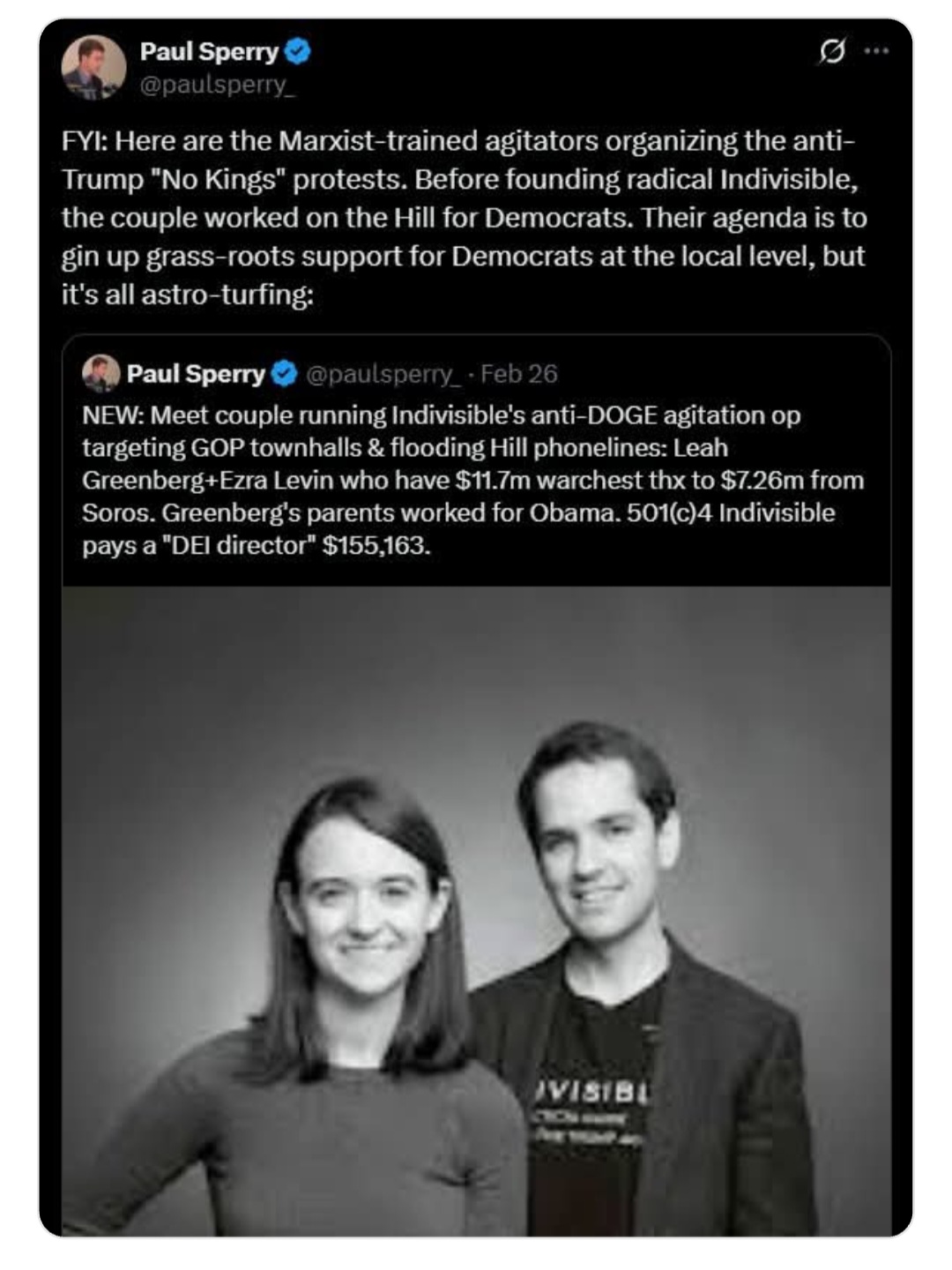
Task: Click Paul Sperry's profile avatar at top
Action: [x=93, y=67]
